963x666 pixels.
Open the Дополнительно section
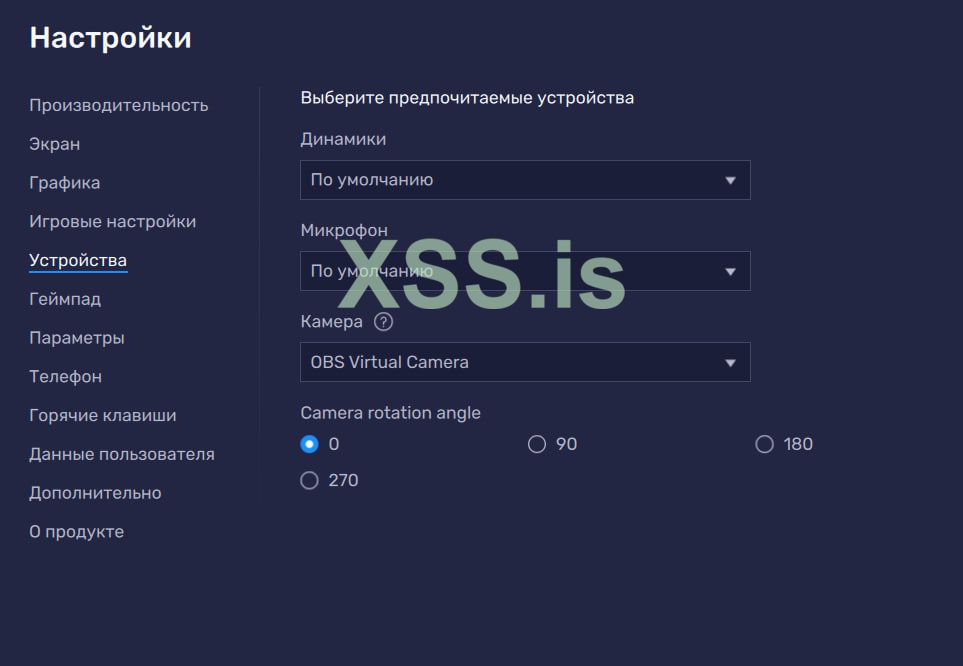[x=94, y=493]
